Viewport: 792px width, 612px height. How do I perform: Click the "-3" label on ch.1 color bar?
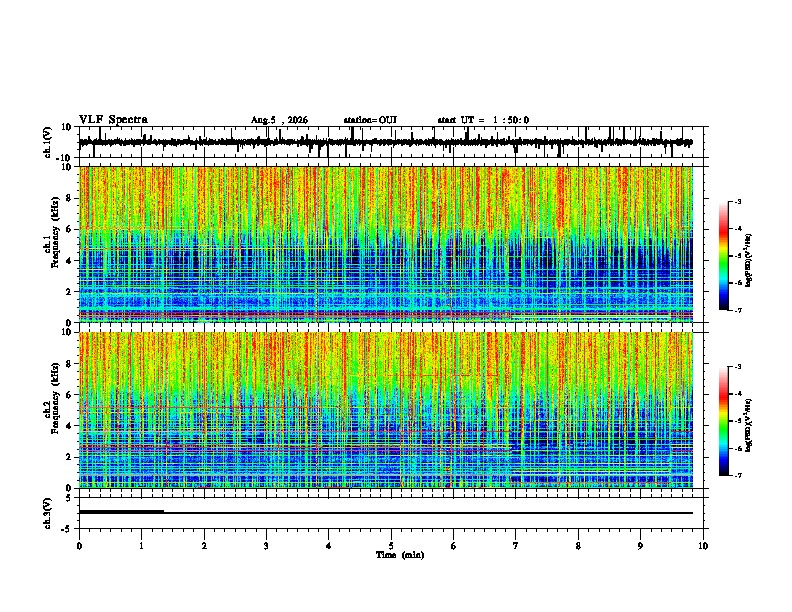tap(738, 202)
